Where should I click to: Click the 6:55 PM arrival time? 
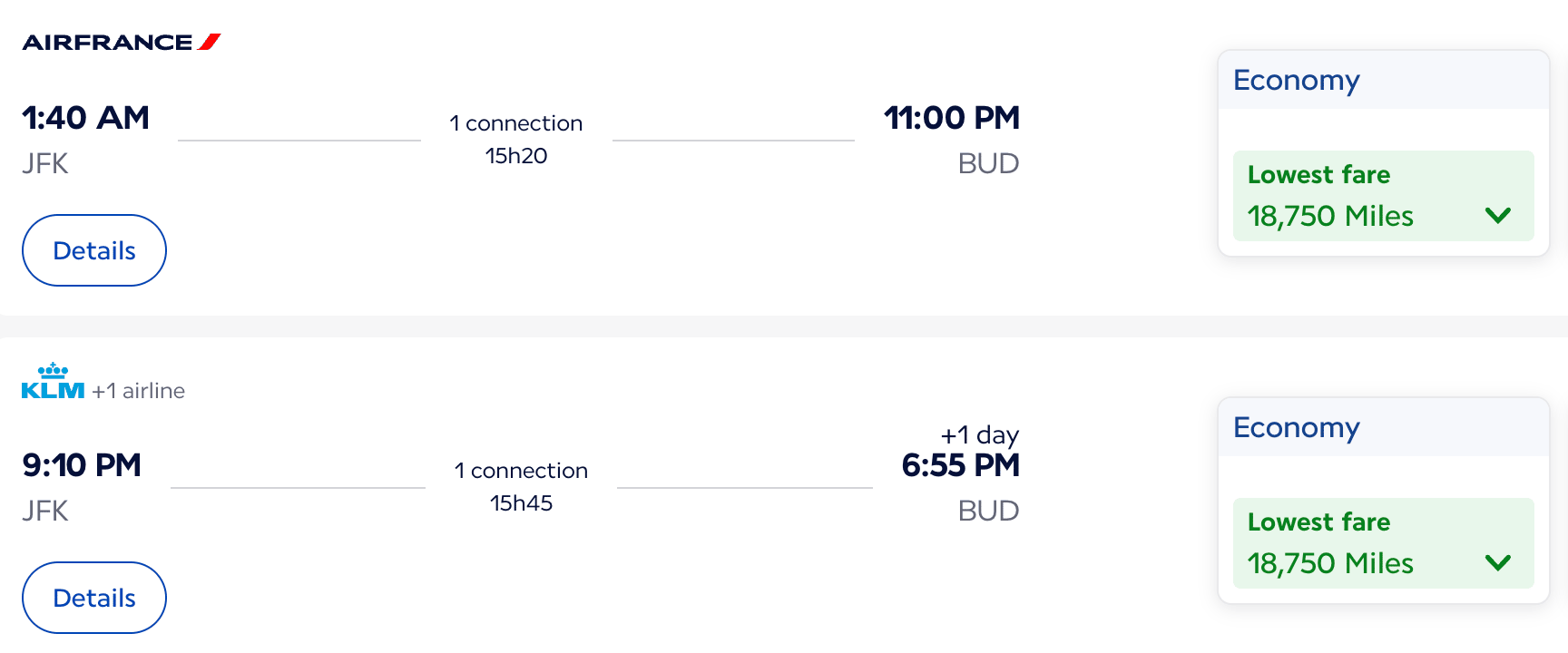[x=961, y=465]
